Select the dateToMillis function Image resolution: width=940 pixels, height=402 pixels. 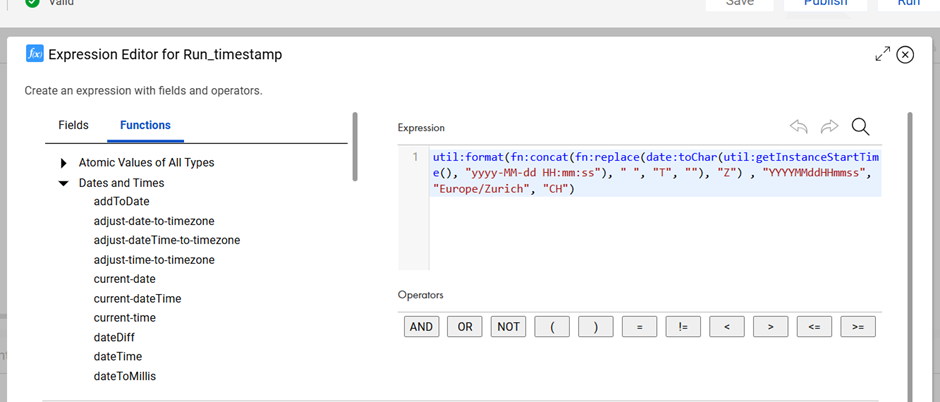(125, 376)
